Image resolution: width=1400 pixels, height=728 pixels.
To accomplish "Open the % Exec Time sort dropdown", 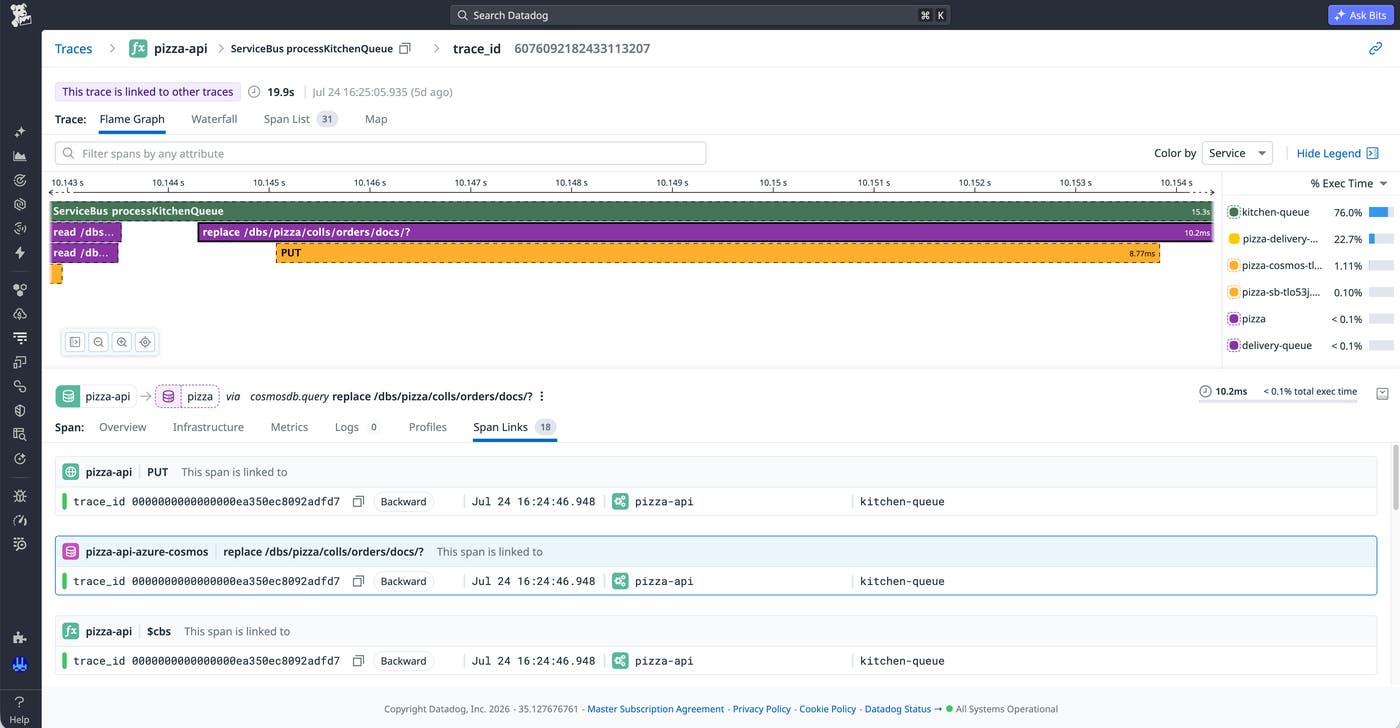I will tap(1349, 183).
